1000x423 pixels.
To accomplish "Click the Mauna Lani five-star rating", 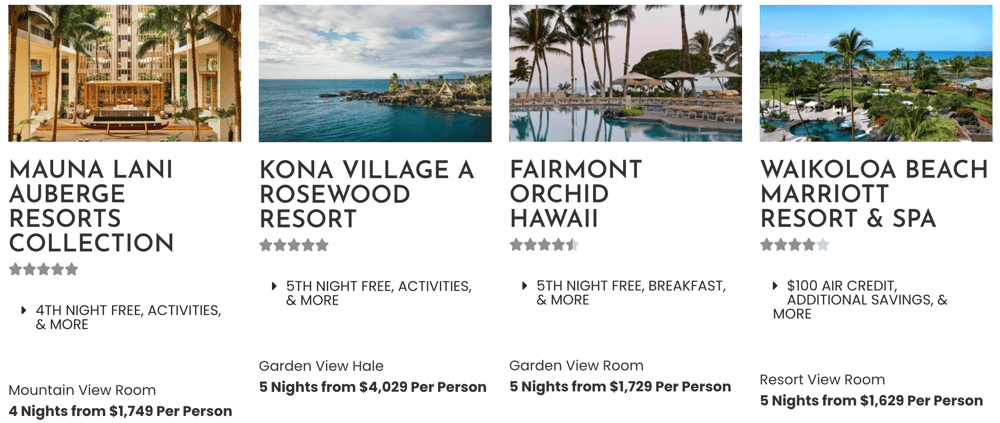I will [43, 269].
